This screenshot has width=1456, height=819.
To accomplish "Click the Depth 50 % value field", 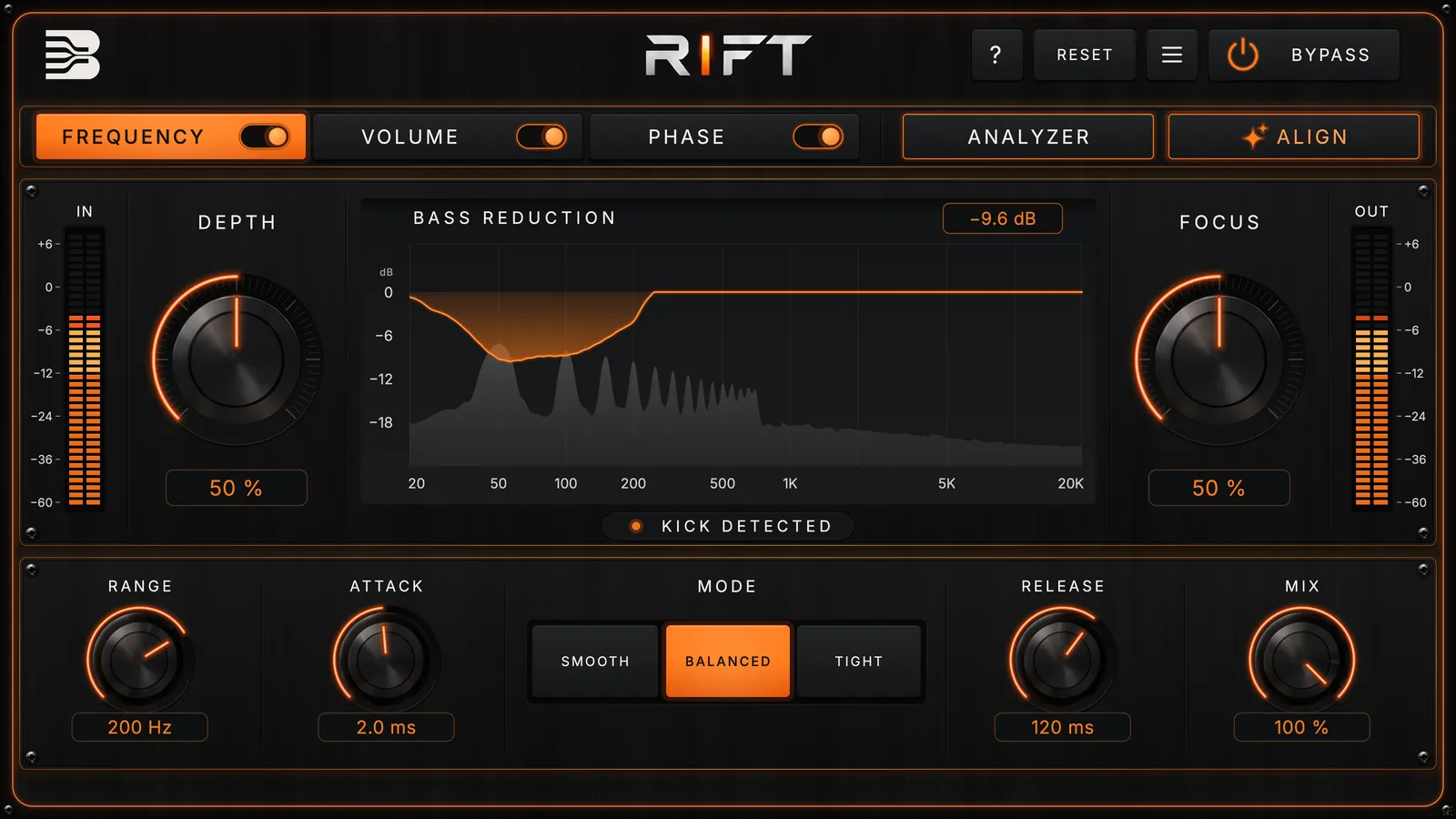I will (237, 488).
